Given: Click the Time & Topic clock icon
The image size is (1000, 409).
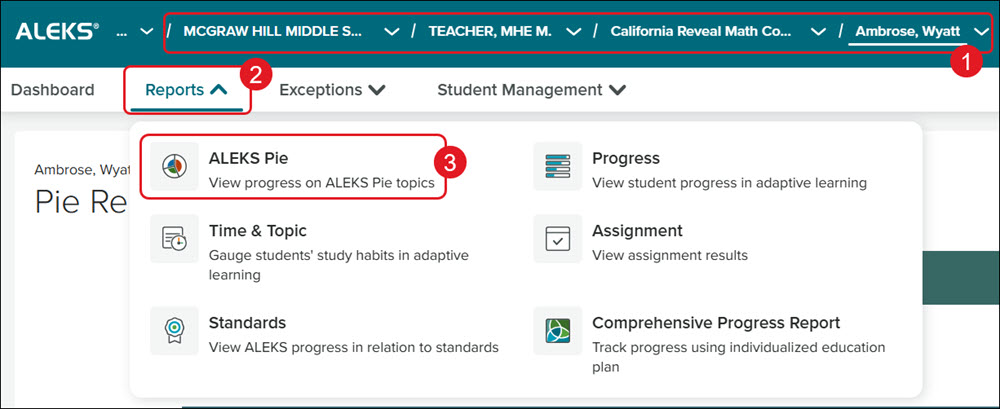Looking at the screenshot, I should (174, 239).
